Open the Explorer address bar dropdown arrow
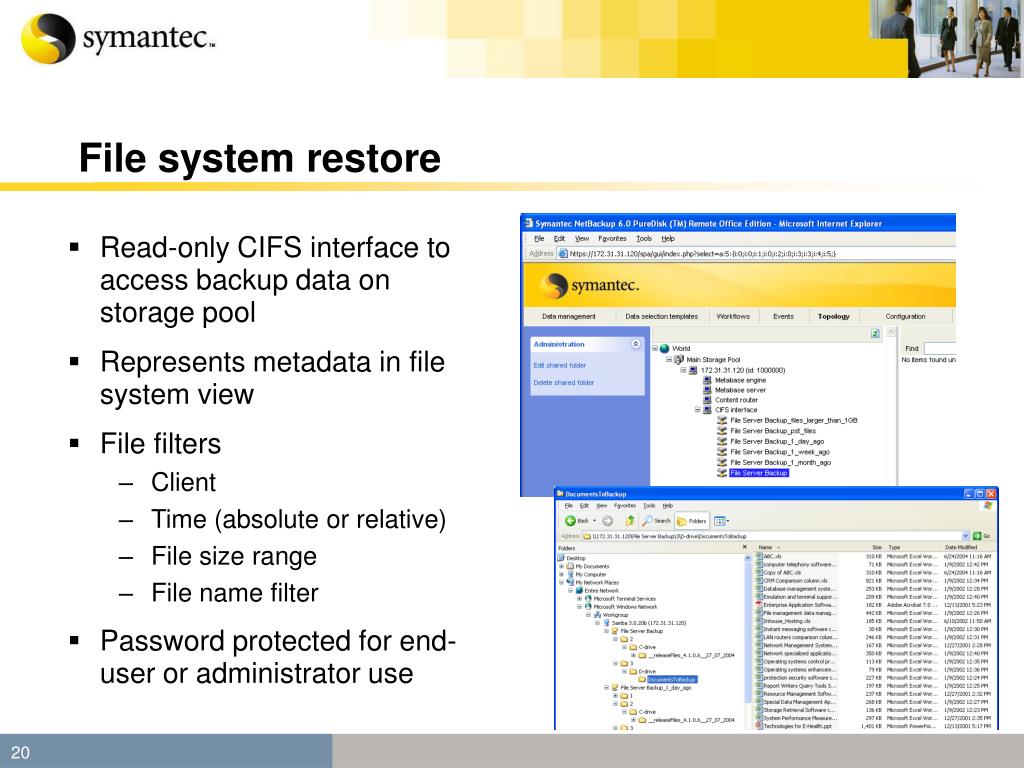 coord(966,536)
